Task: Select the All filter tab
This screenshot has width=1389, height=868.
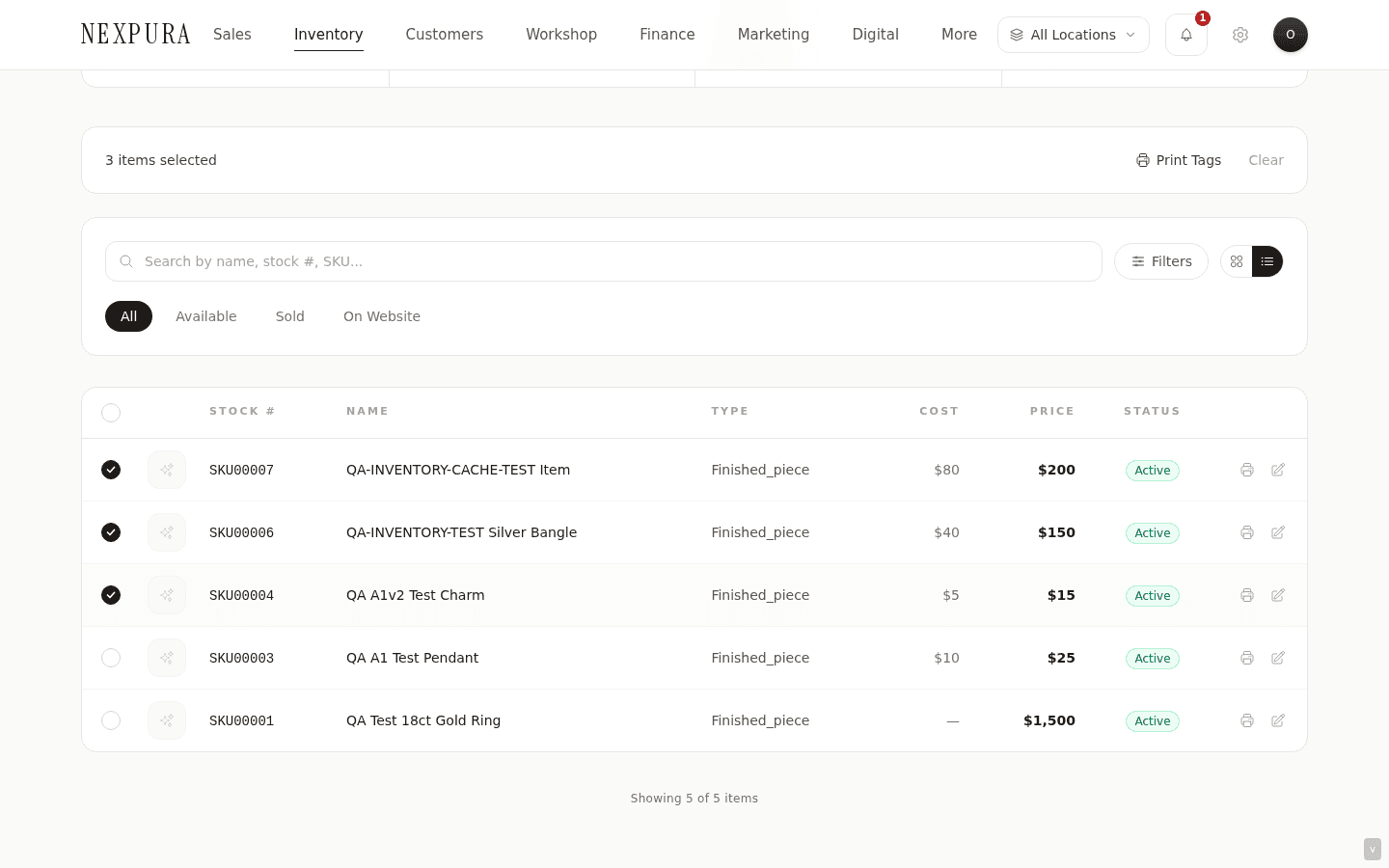Action: tap(128, 316)
